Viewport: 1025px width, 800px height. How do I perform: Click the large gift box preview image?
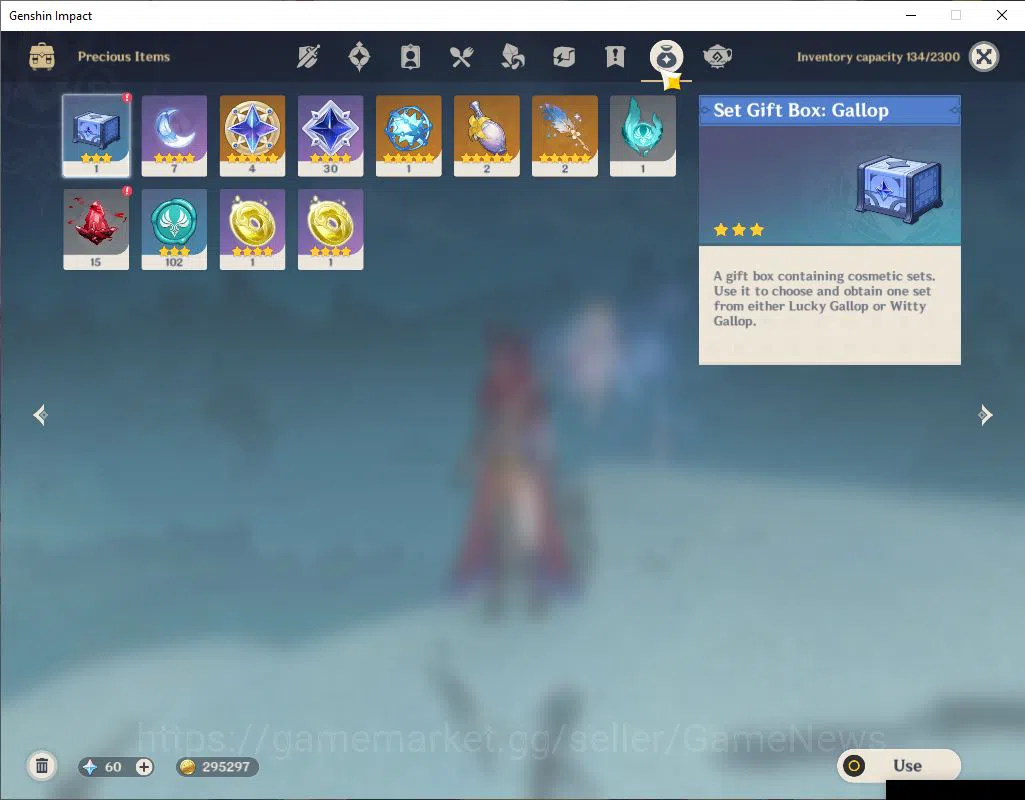click(899, 189)
